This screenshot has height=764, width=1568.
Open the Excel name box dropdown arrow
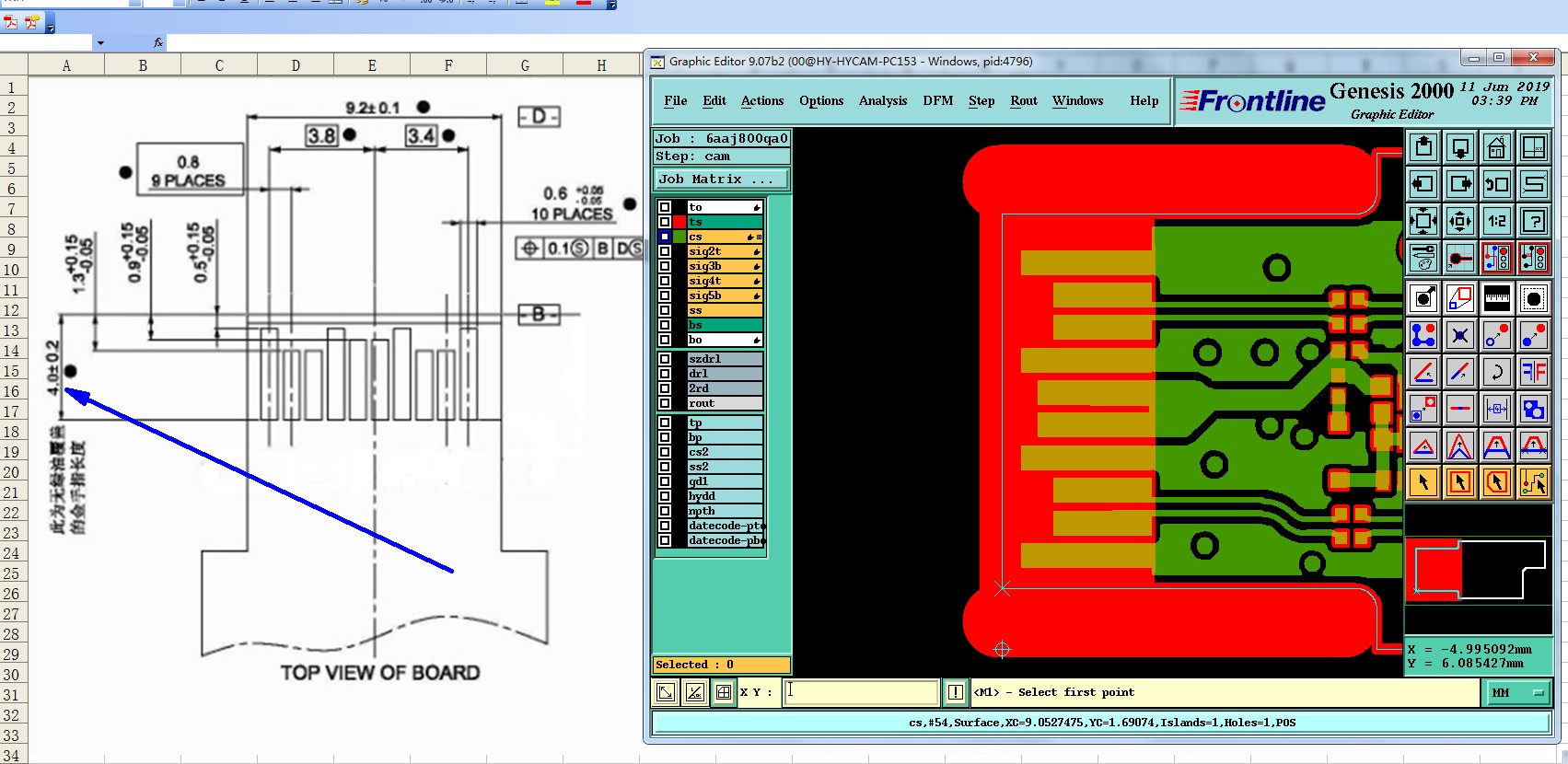tap(100, 42)
